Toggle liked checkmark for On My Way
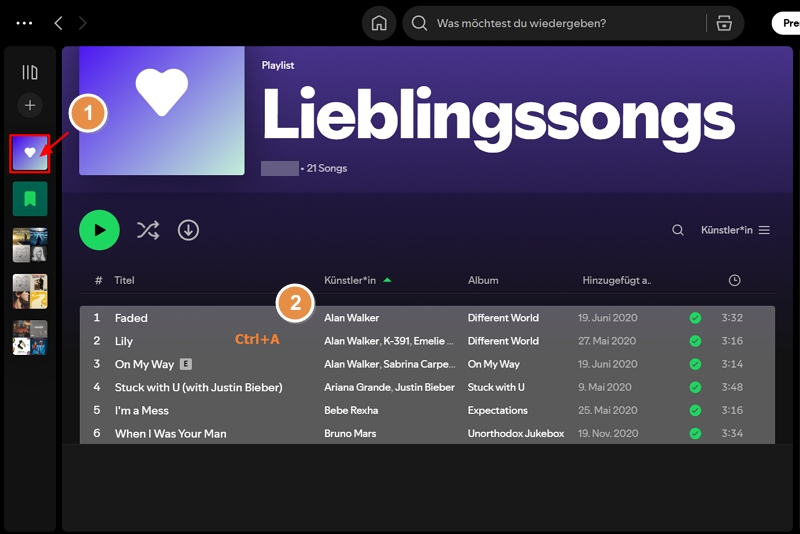Screen dimensions: 800x534 tap(695, 364)
